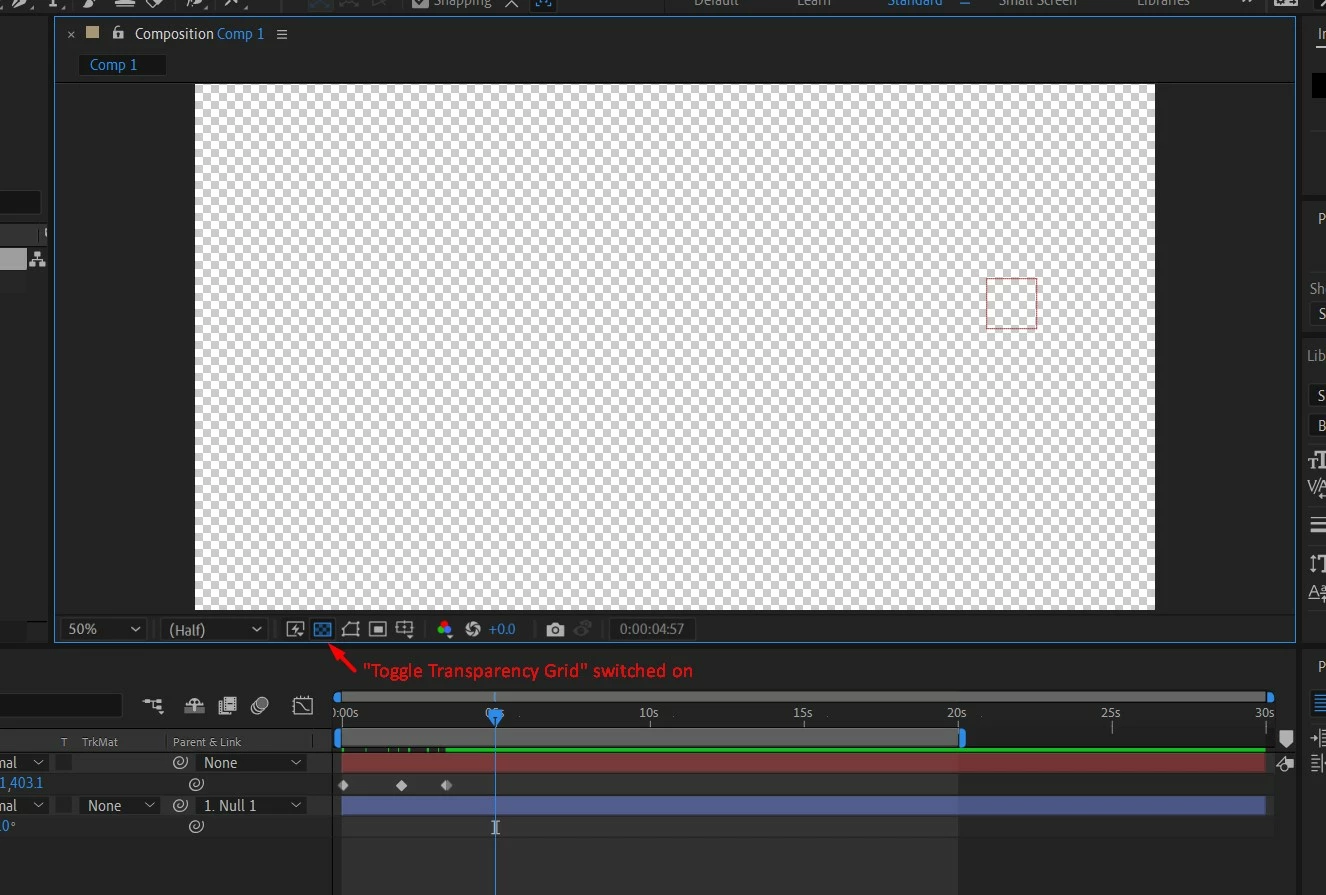Toggle Hide Shy Layers switch in timeline
Viewport: 1326px width, 895px height.
pos(195,706)
